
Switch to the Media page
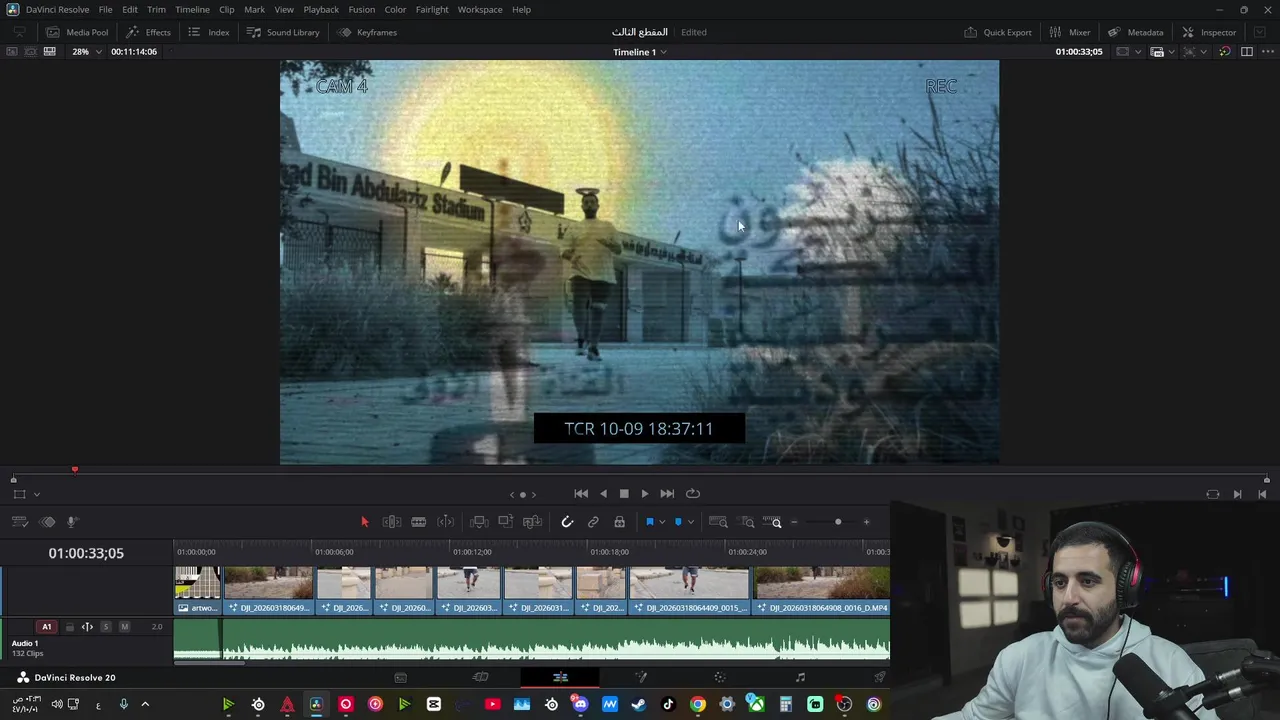pyautogui.click(x=400, y=677)
